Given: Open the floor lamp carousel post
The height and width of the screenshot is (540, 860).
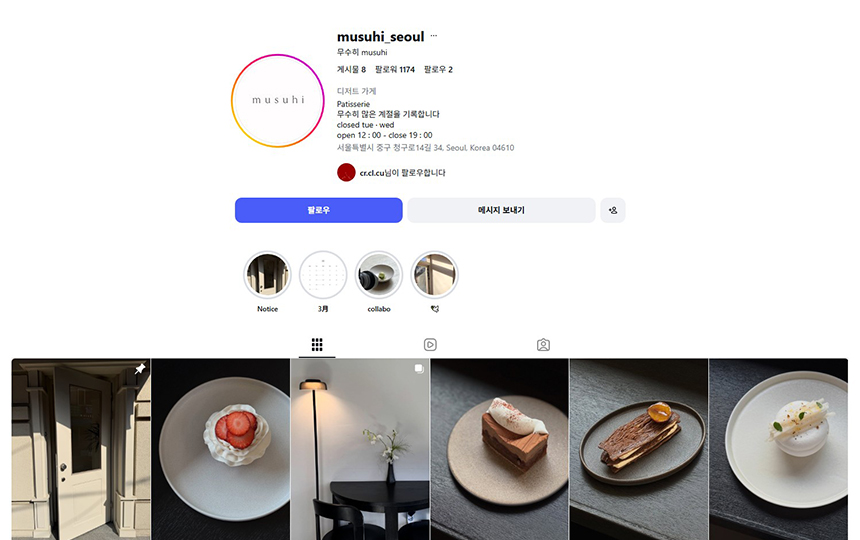Looking at the screenshot, I should point(360,449).
